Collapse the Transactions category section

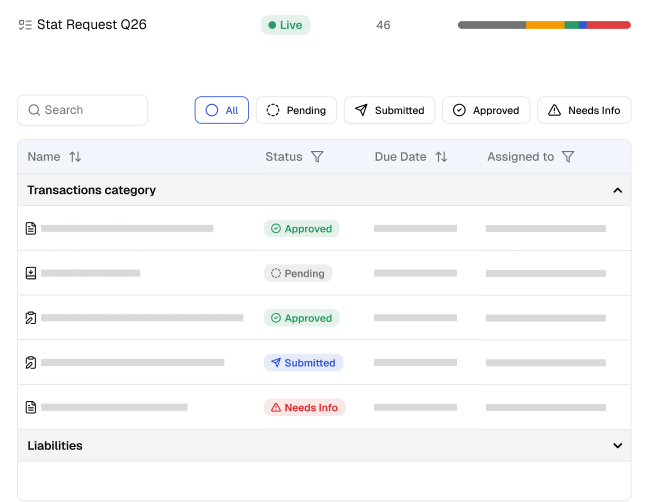pos(618,190)
